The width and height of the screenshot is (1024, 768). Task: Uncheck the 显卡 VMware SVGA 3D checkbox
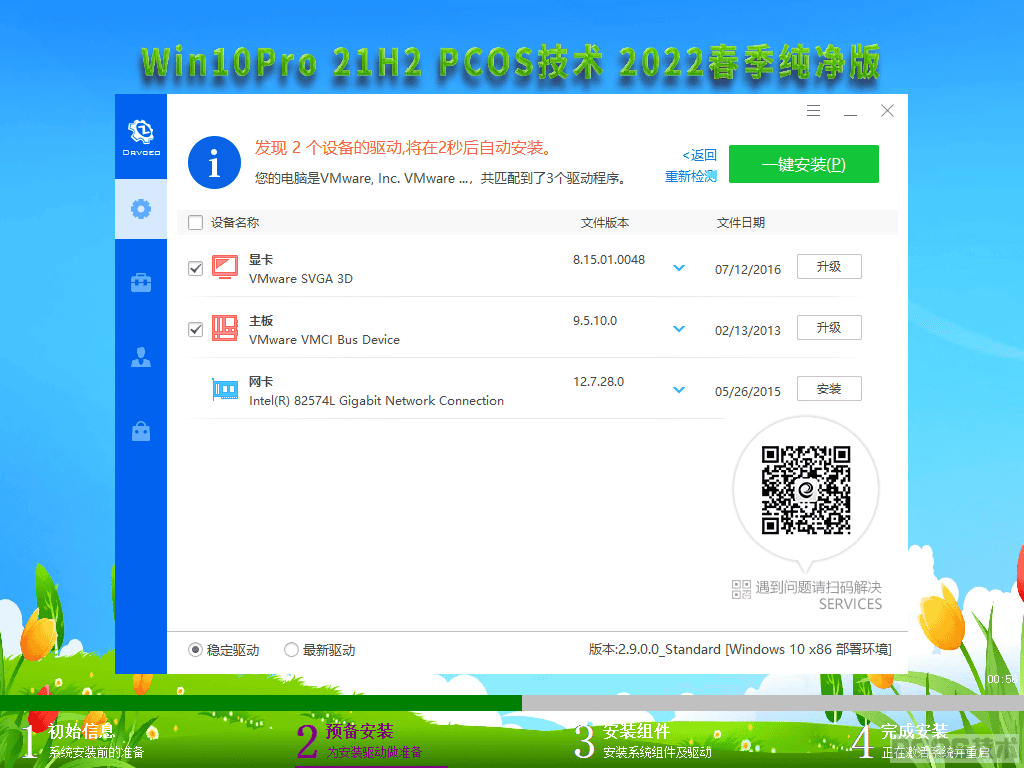tap(195, 268)
